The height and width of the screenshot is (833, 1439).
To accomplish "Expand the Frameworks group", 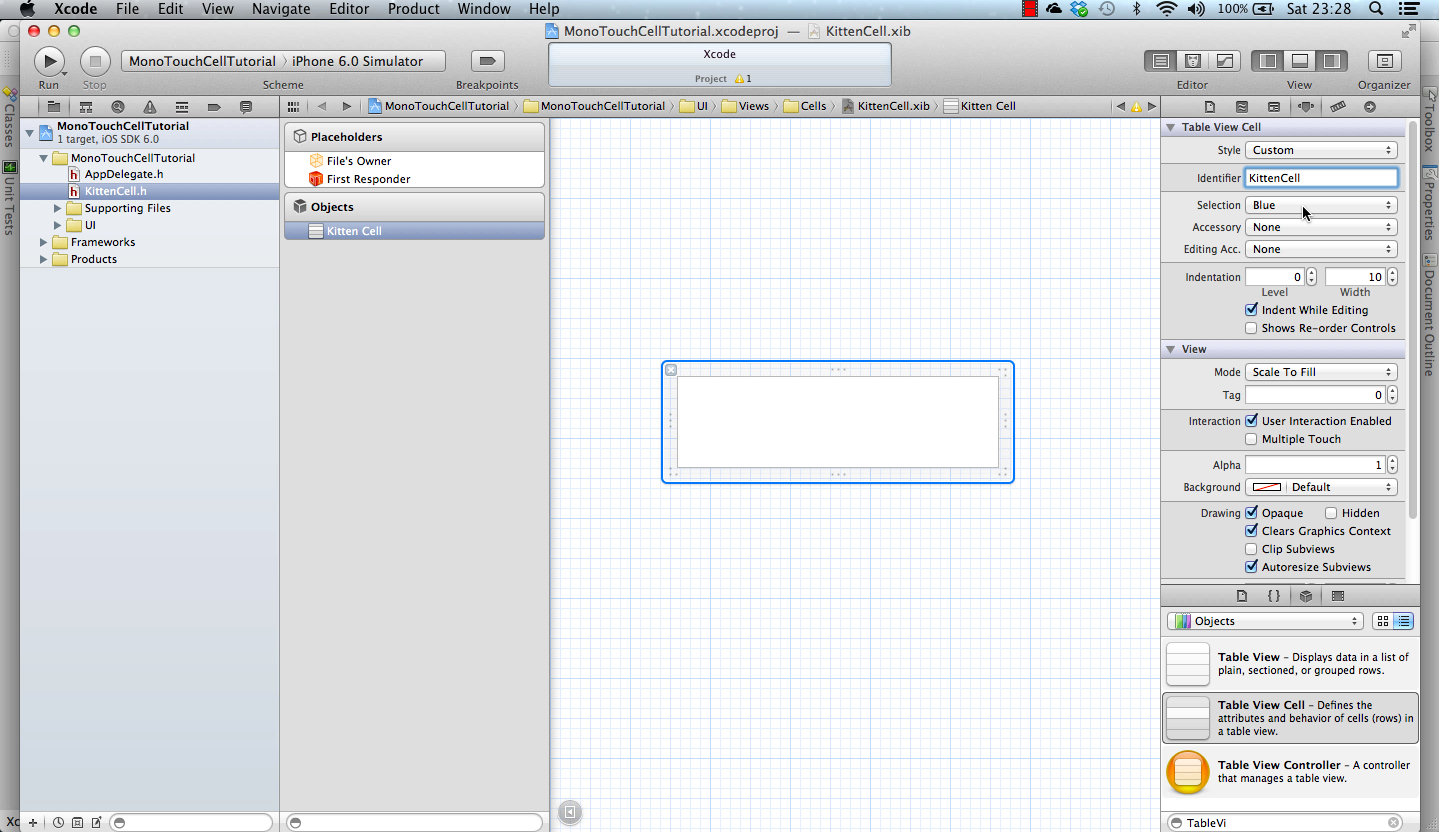I will [x=42, y=242].
